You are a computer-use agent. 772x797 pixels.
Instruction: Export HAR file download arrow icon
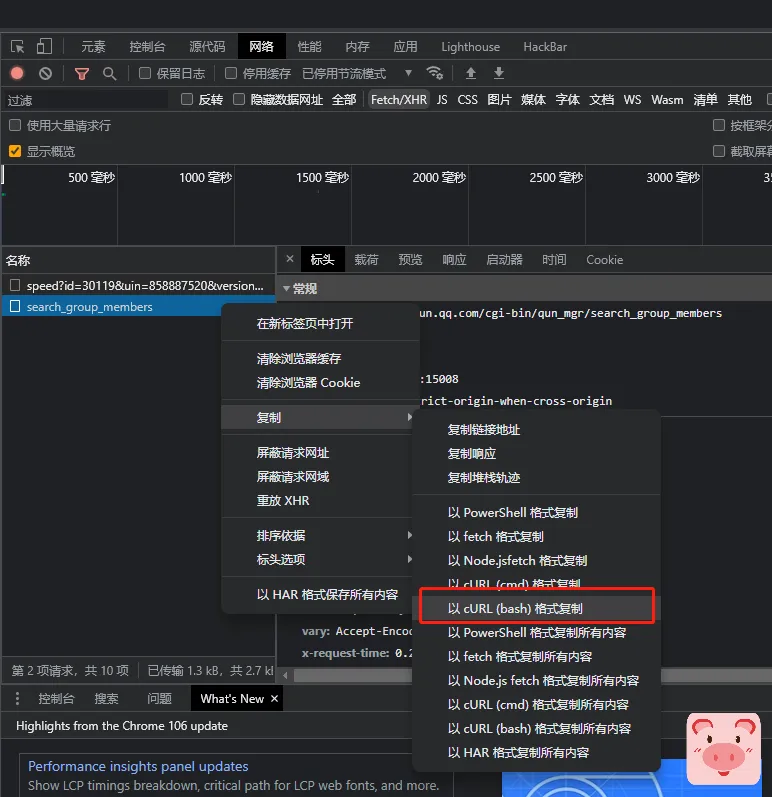tap(499, 73)
